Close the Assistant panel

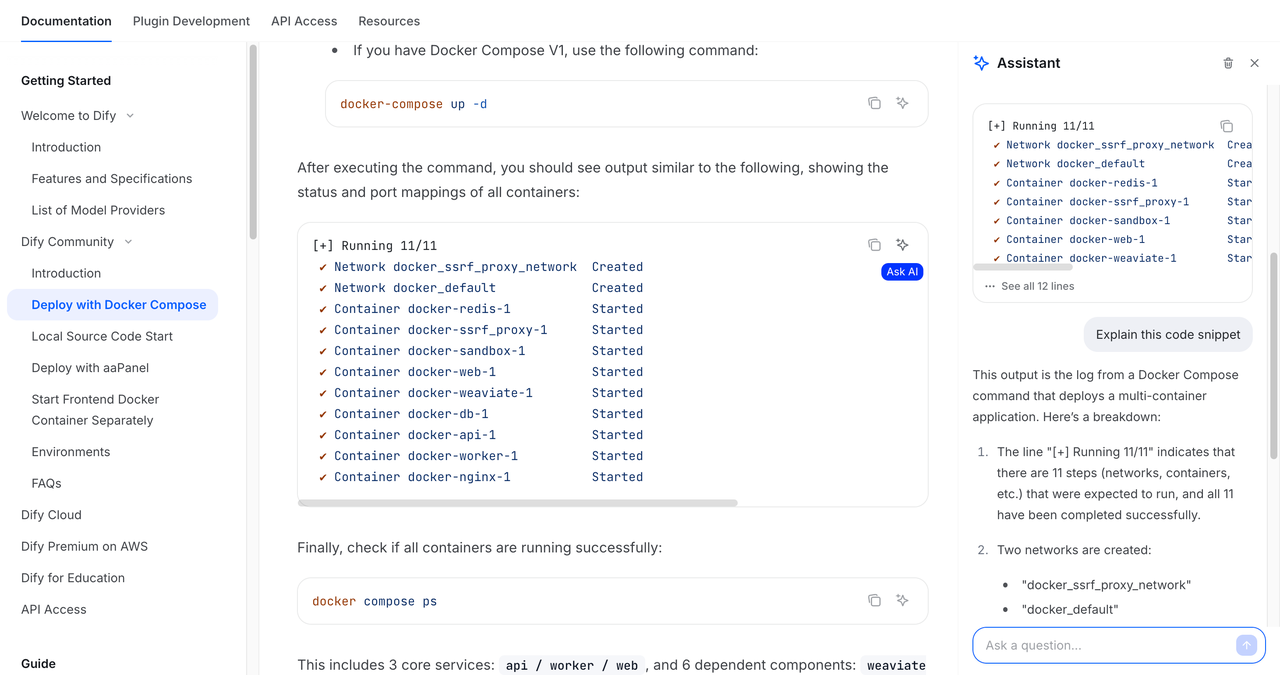(1255, 63)
